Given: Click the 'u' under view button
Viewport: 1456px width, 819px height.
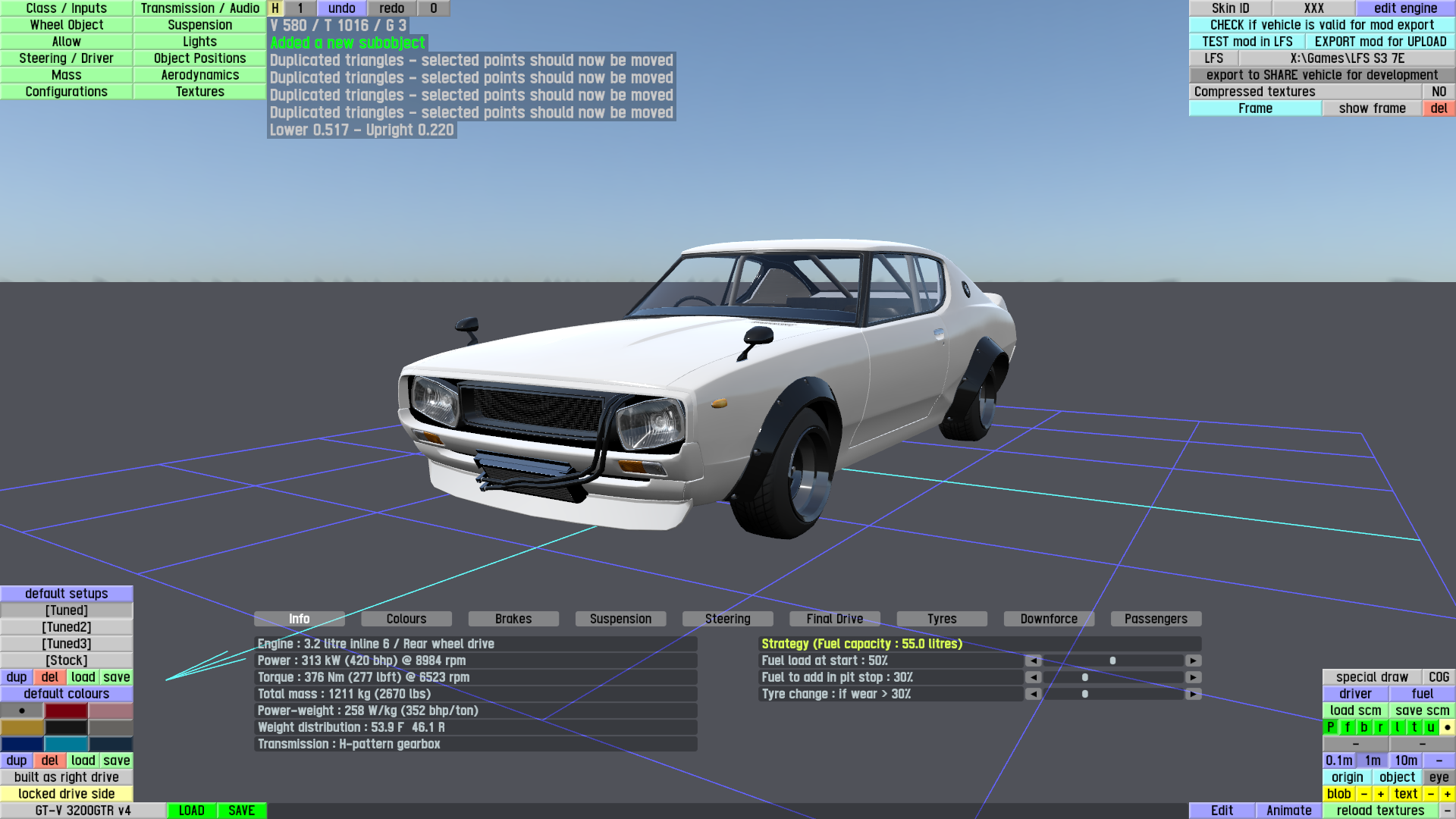Looking at the screenshot, I should coord(1430,727).
